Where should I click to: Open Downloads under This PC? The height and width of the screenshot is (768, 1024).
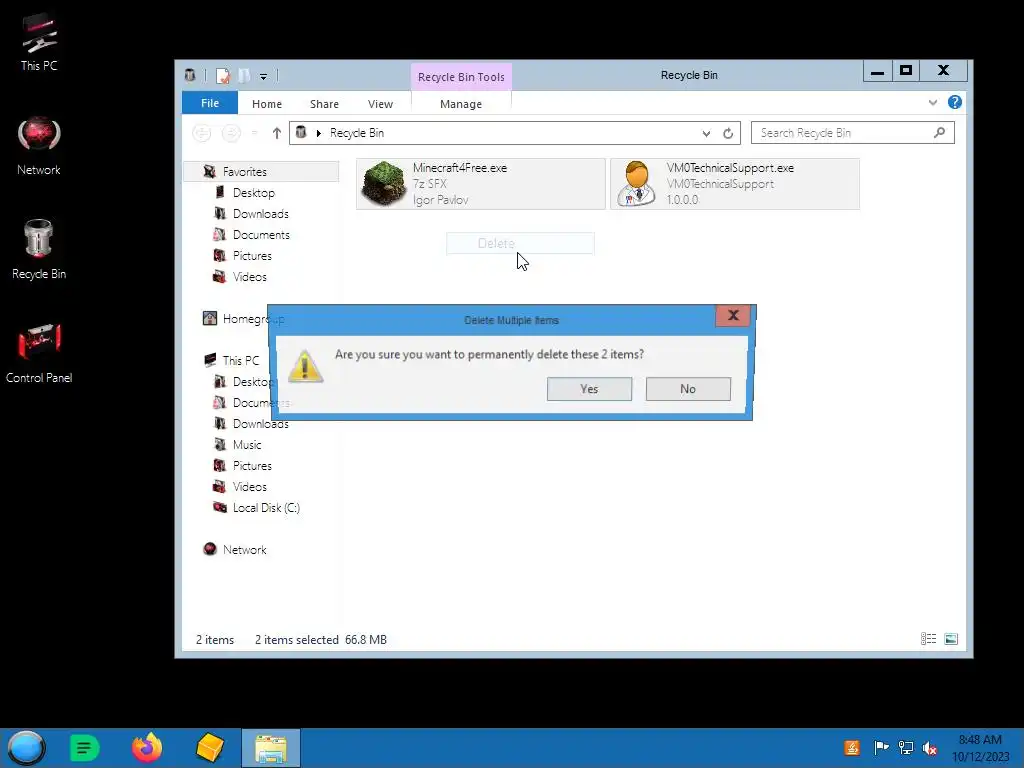tap(261, 424)
